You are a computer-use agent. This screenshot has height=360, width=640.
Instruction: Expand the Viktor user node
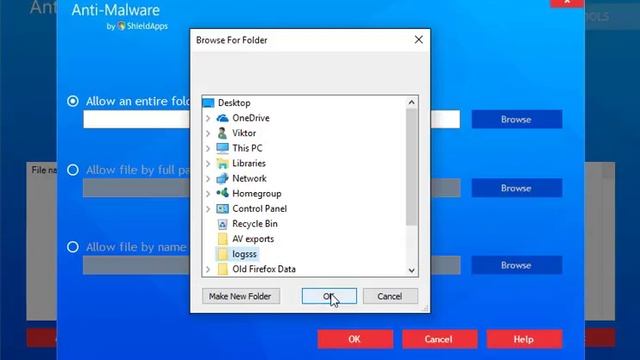[x=208, y=133]
